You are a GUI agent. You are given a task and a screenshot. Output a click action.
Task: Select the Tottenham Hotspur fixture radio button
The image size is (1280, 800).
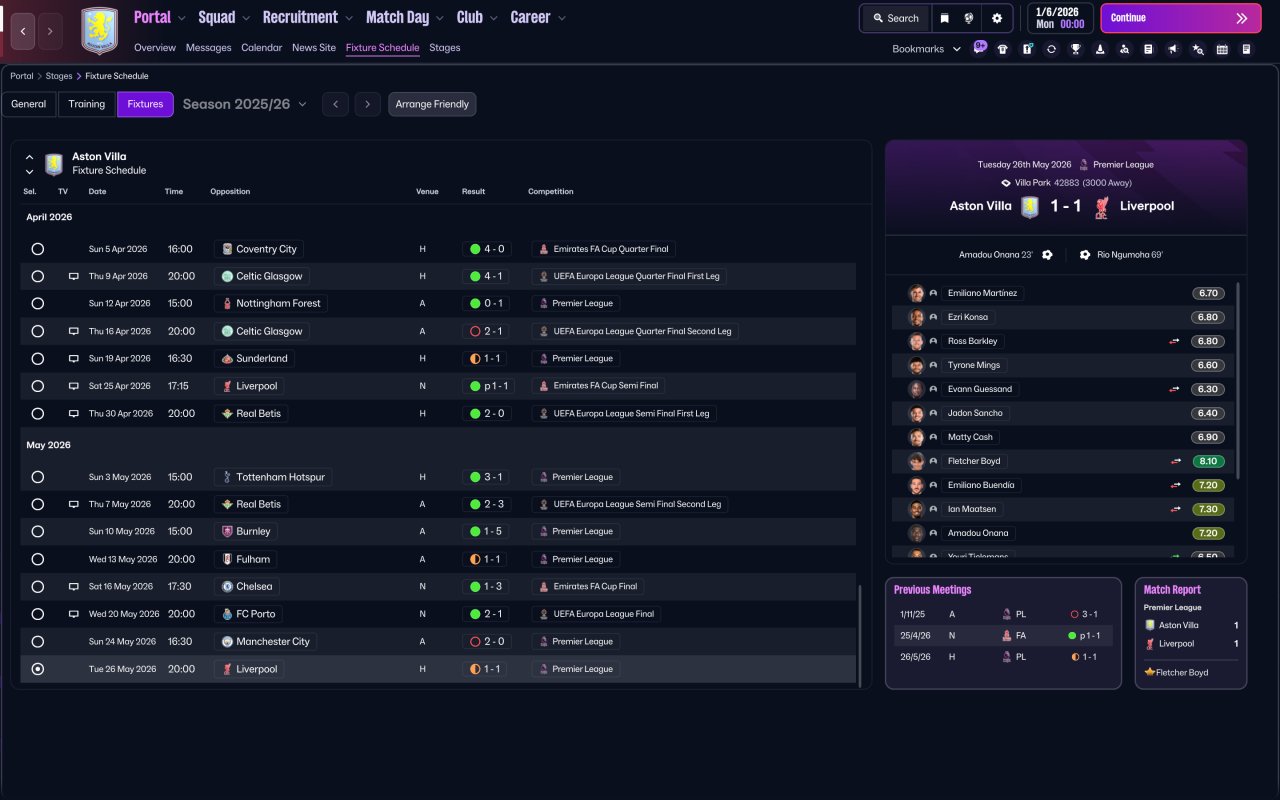(x=38, y=477)
